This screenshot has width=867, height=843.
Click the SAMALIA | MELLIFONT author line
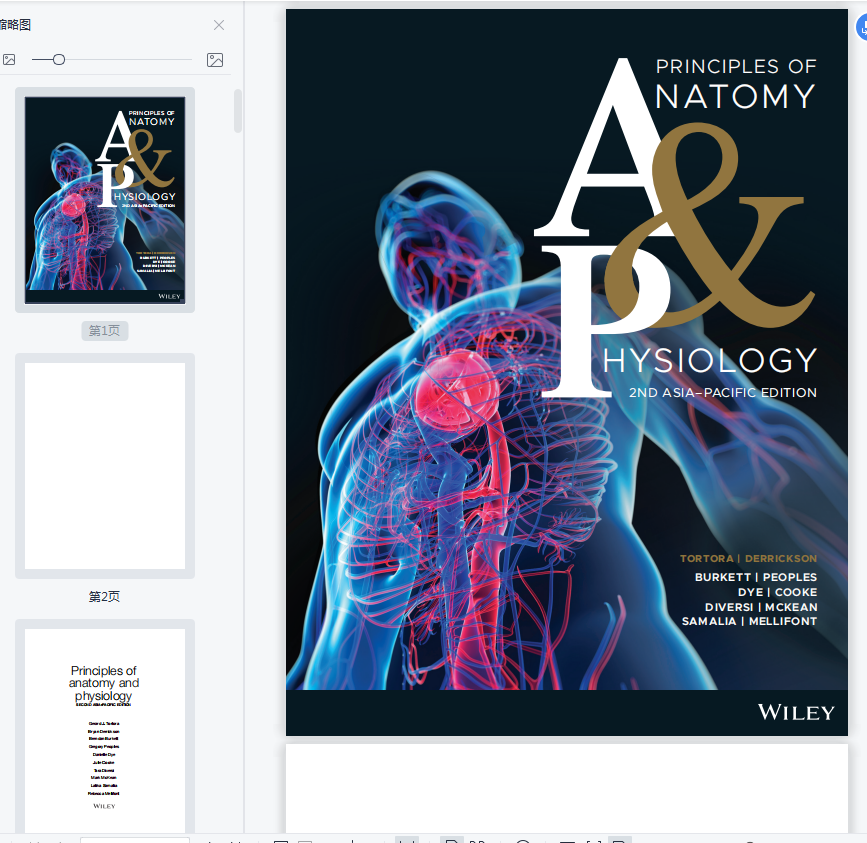tap(749, 621)
